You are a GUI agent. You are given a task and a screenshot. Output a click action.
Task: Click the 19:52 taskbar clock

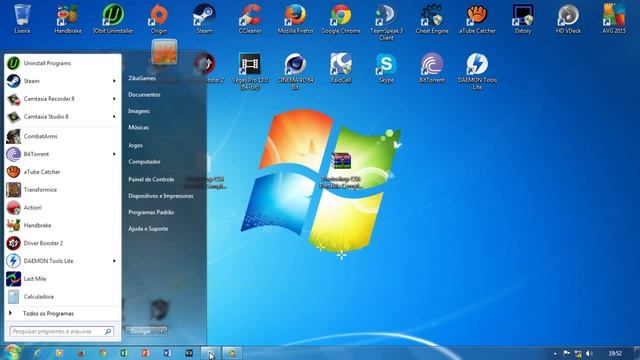click(615, 353)
